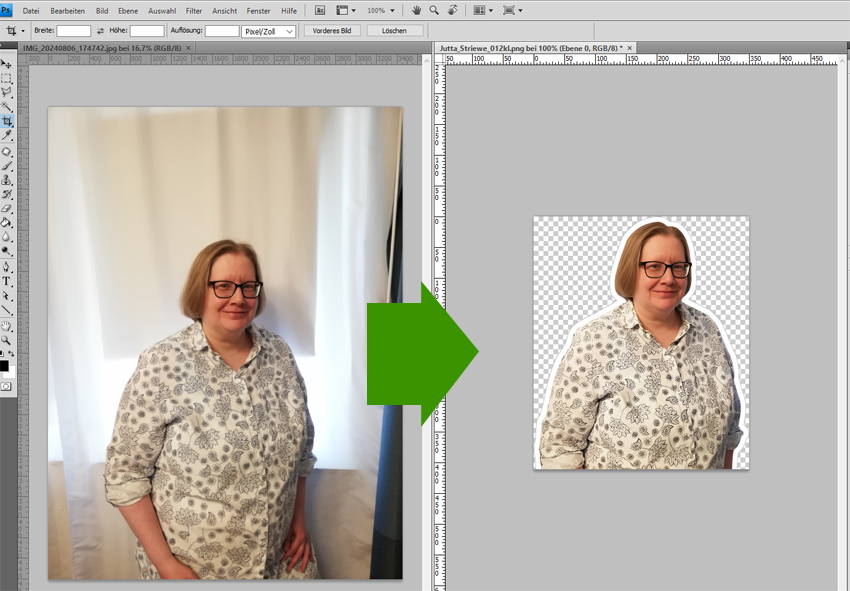The width and height of the screenshot is (850, 591).
Task: Pick Zoom tool in application bar
Action: [434, 10]
